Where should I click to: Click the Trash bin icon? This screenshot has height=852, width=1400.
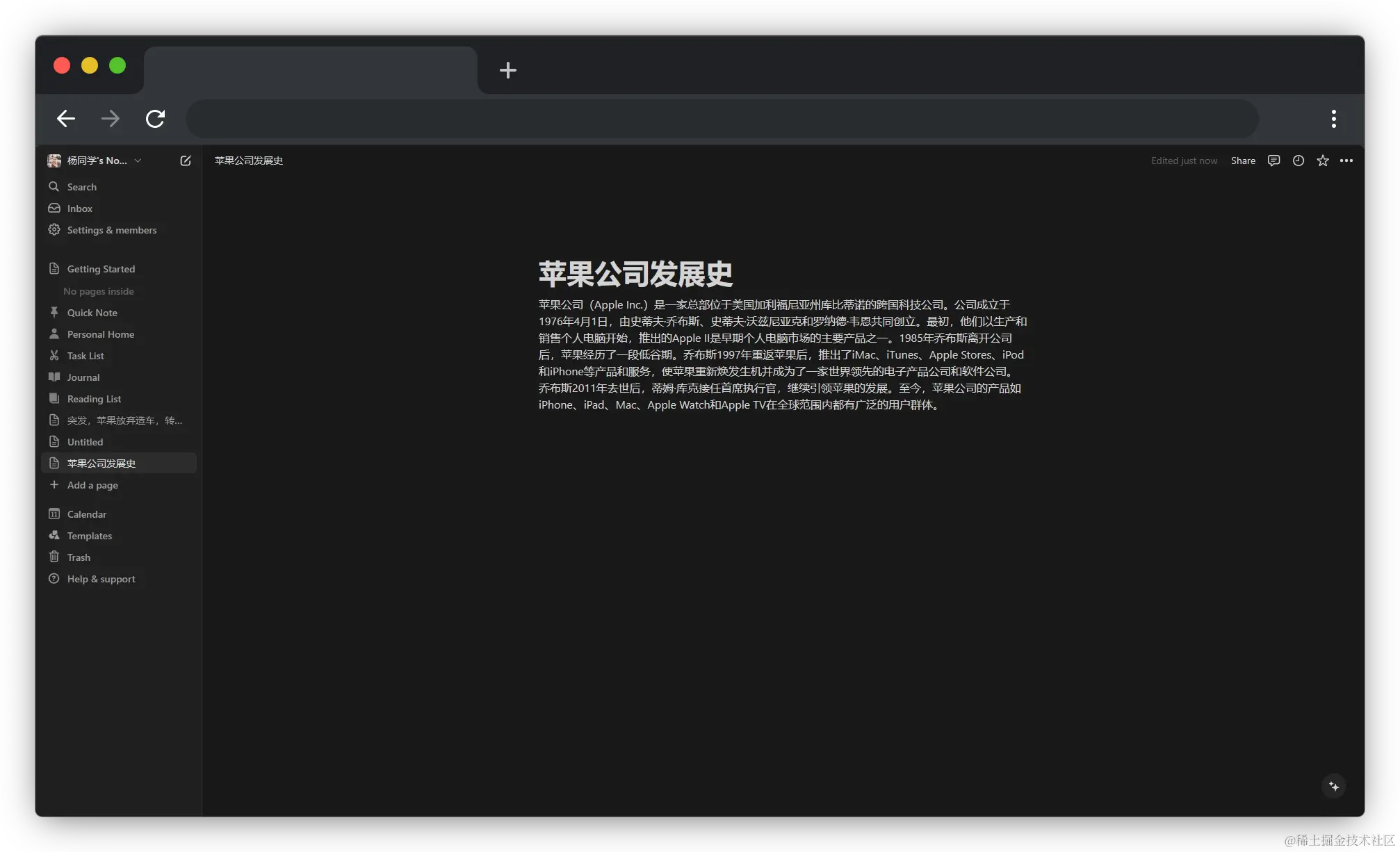(x=54, y=557)
